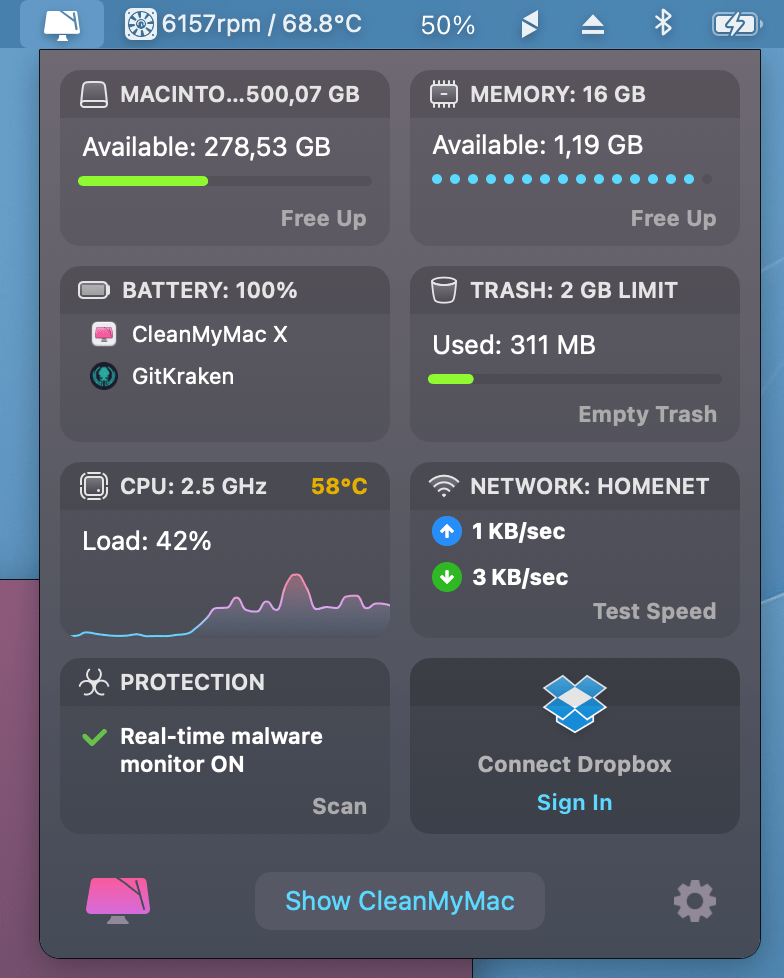Viewport: 784px width, 978px height.
Task: Click the fan speed monitor icon
Action: click(x=141, y=24)
